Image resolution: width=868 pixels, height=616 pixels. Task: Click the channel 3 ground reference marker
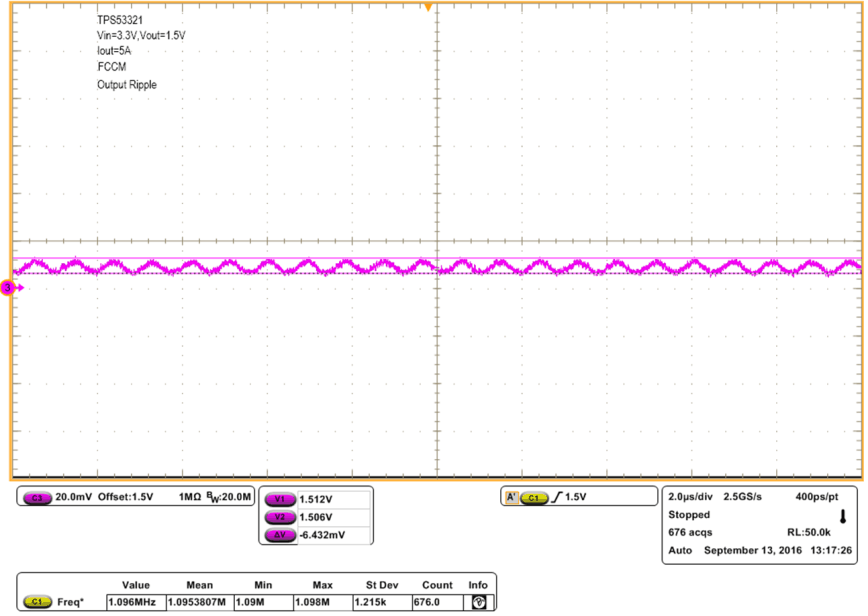tap(8, 288)
